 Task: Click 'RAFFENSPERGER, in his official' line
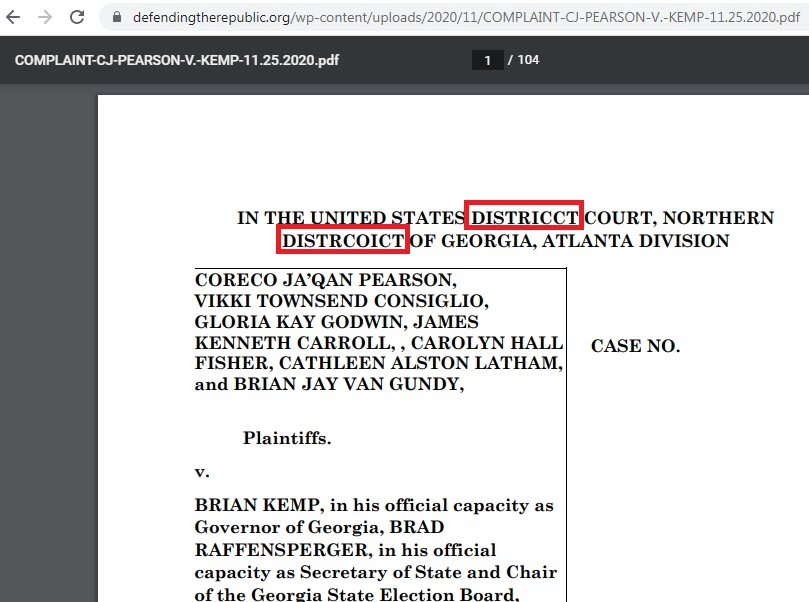point(345,550)
